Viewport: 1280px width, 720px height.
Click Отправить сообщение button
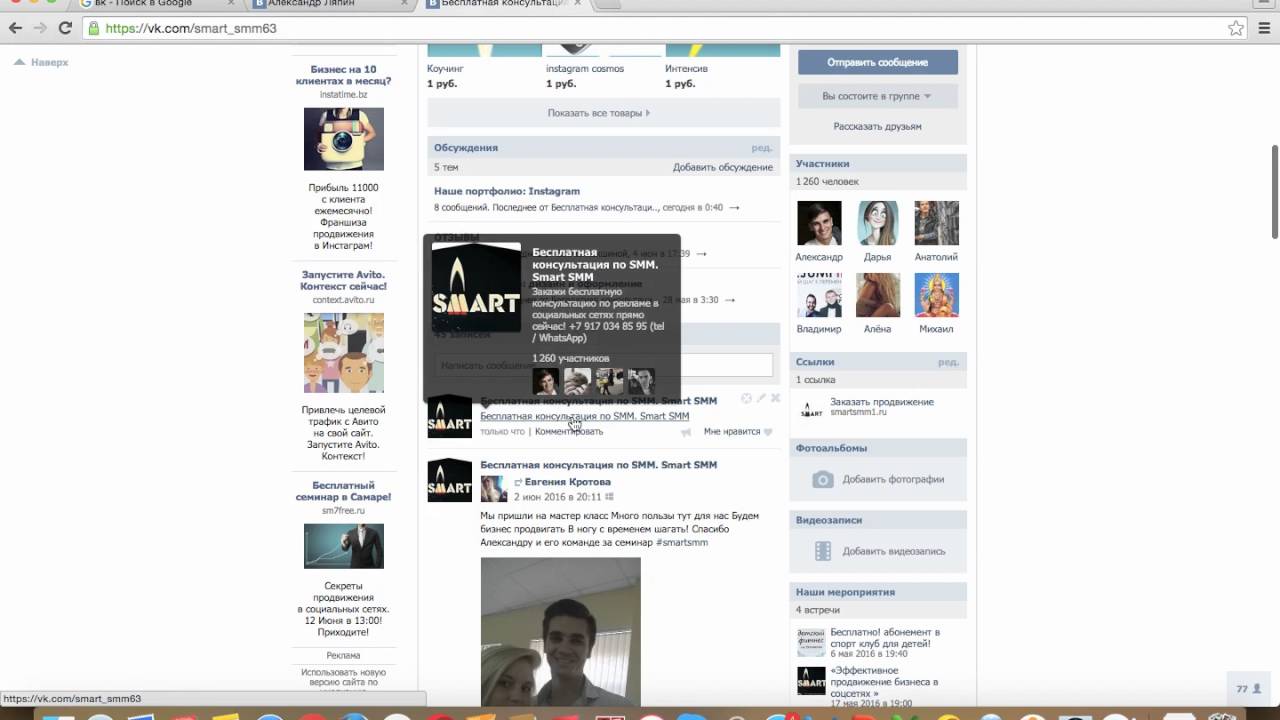(878, 62)
